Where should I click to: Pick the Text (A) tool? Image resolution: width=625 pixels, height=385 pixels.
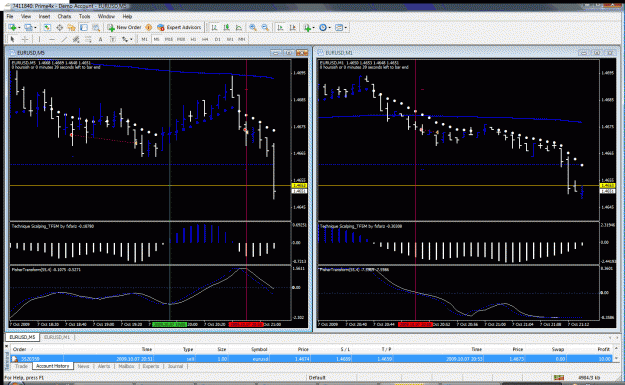(100, 39)
